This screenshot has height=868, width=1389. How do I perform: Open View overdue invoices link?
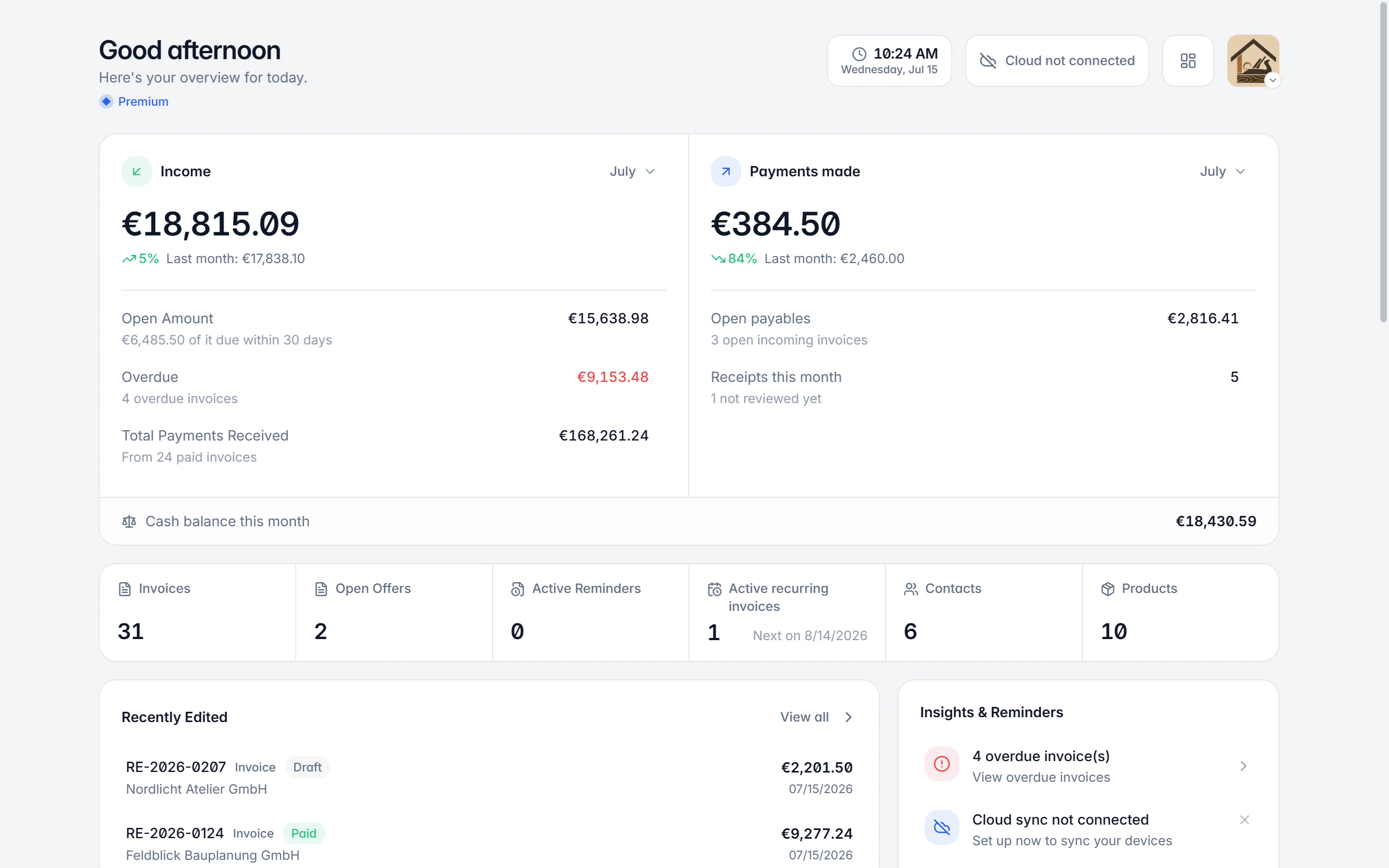coord(1041,777)
